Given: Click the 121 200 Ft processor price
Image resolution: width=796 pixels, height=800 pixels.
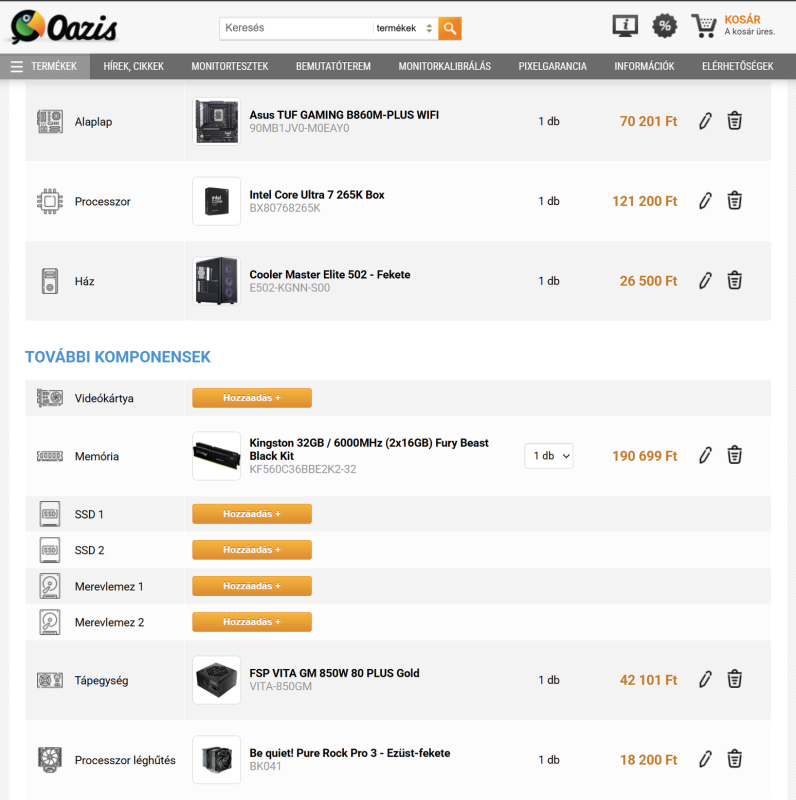Looking at the screenshot, I should (x=644, y=202).
